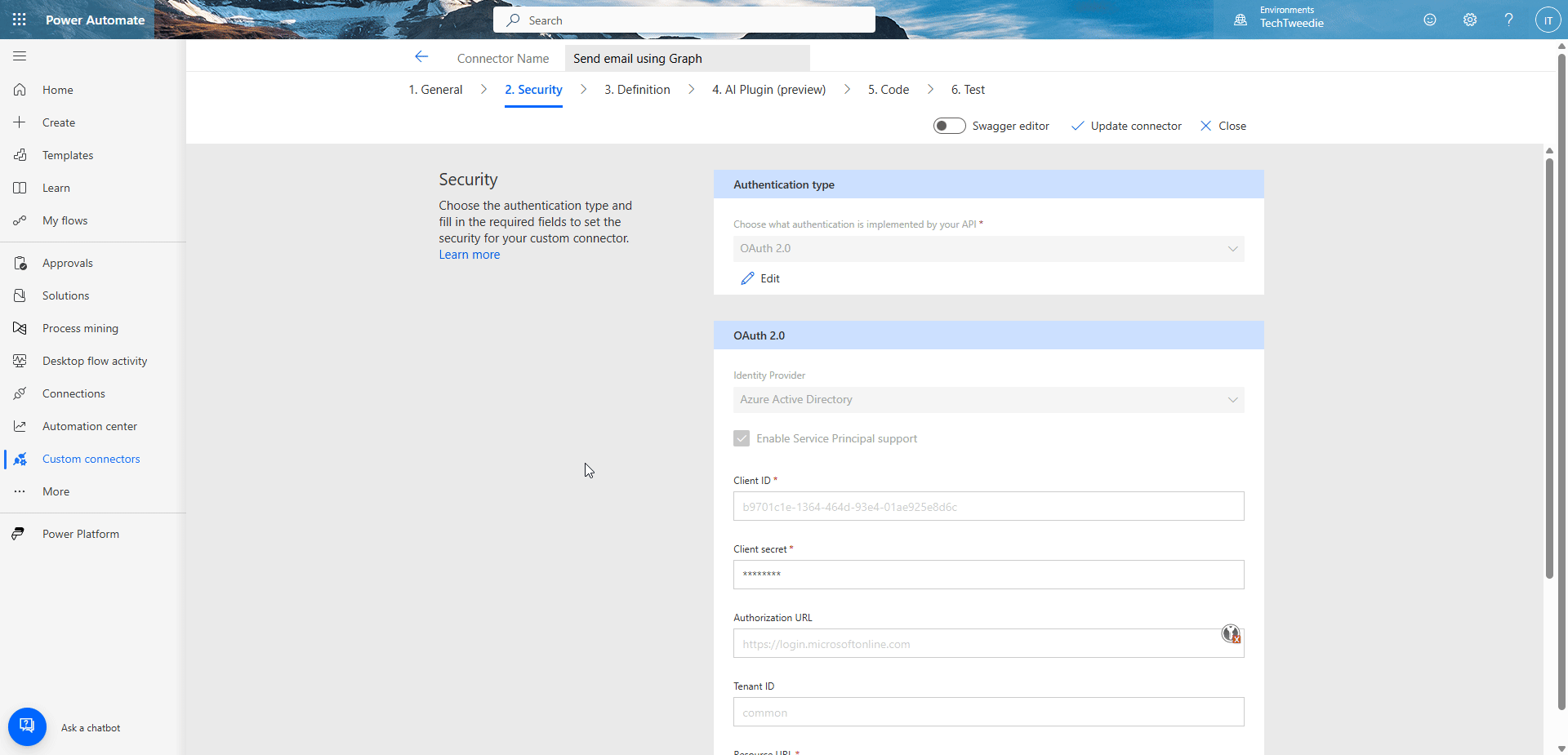
Task: View Desktop flow activity
Action: [x=94, y=360]
